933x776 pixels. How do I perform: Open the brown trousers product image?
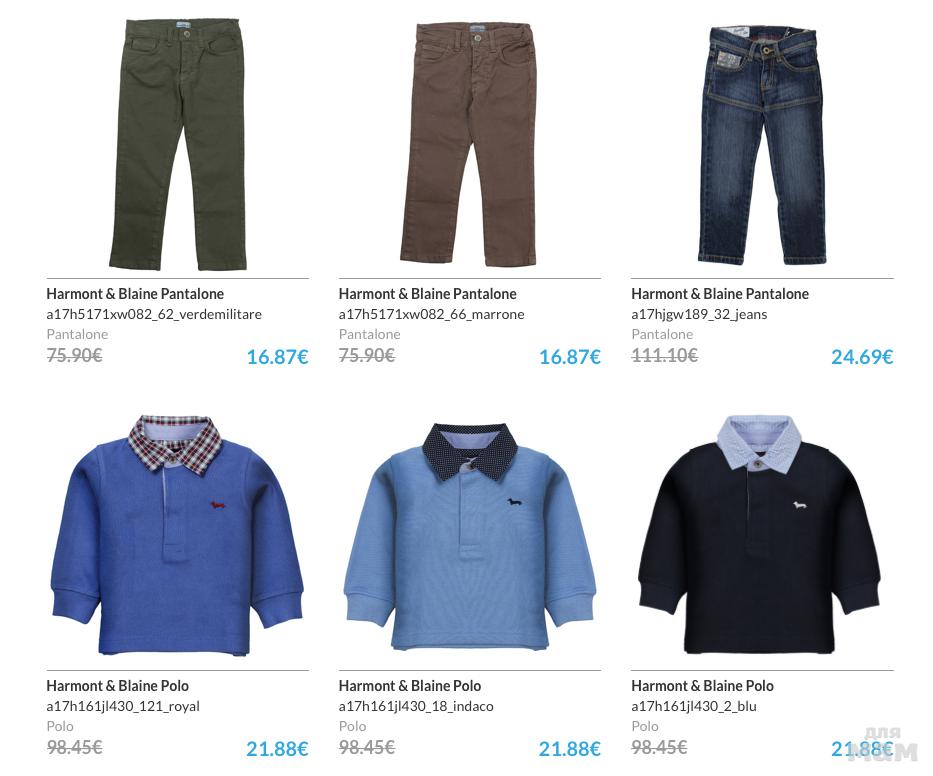[x=469, y=145]
